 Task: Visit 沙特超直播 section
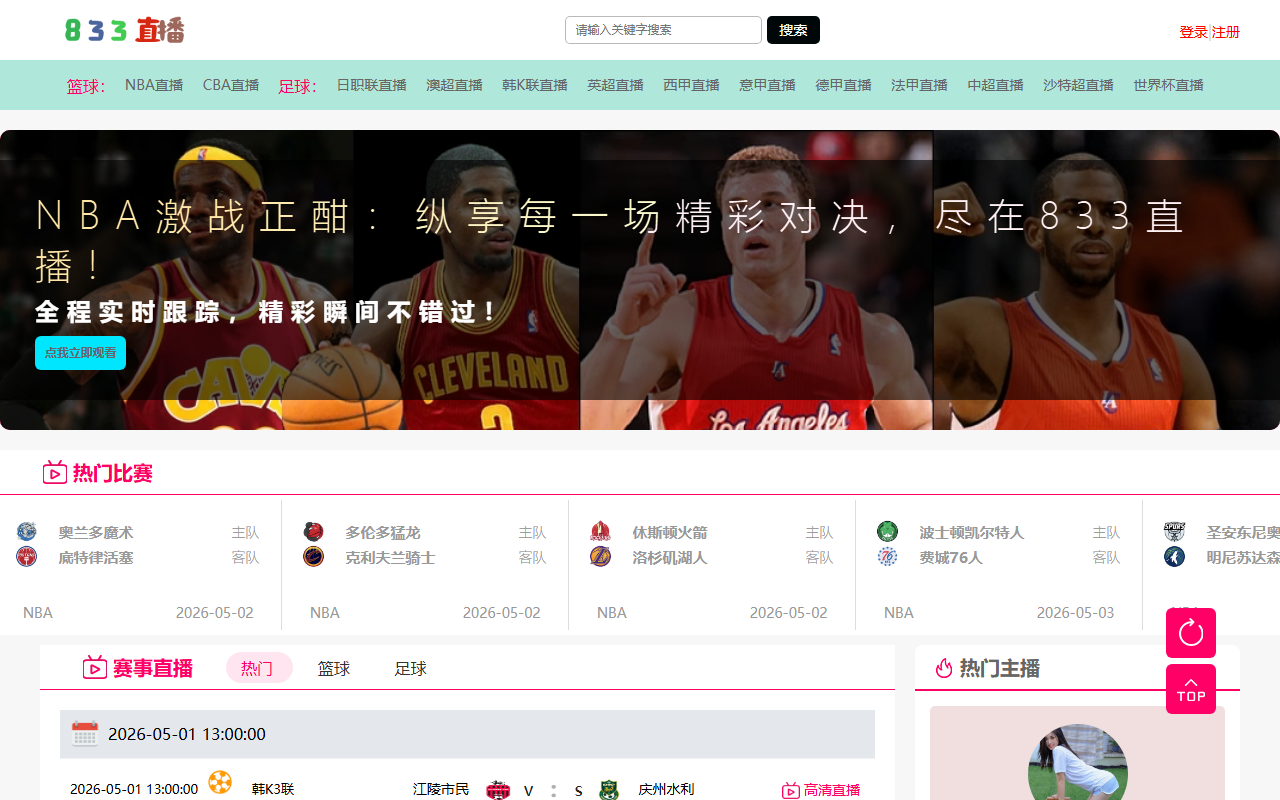(1078, 85)
